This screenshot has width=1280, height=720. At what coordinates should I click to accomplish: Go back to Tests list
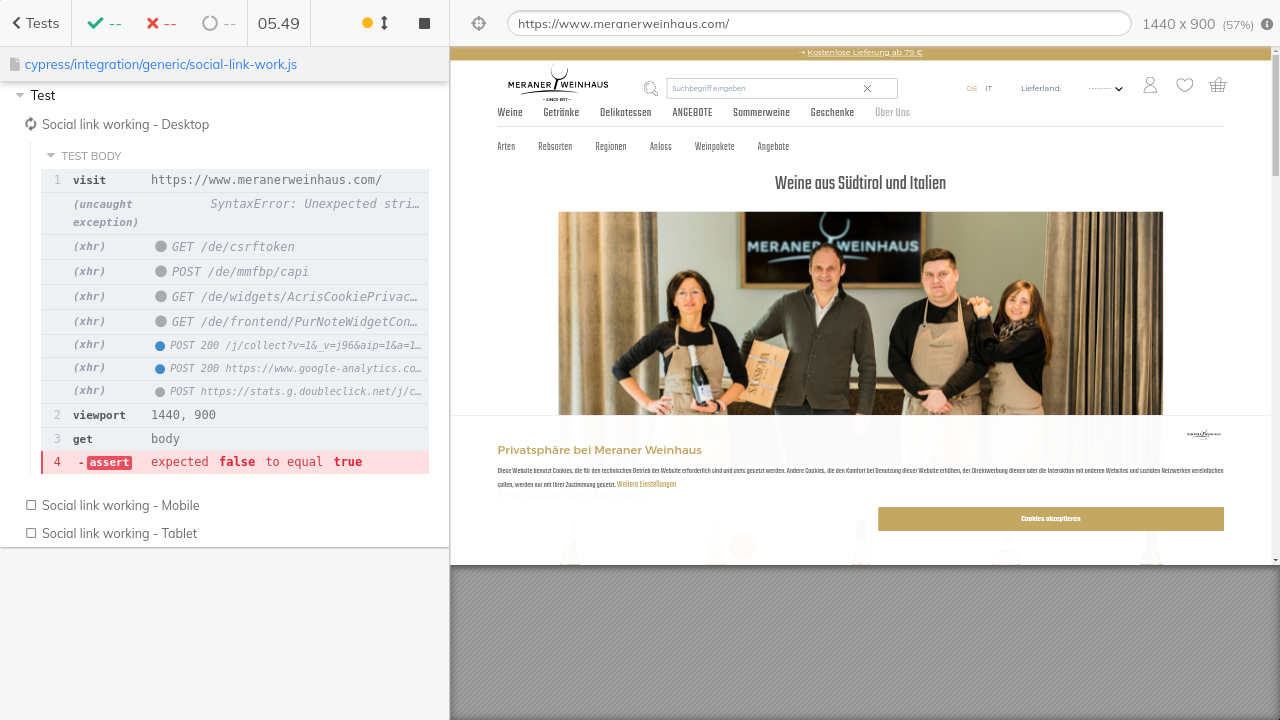click(x=35, y=23)
